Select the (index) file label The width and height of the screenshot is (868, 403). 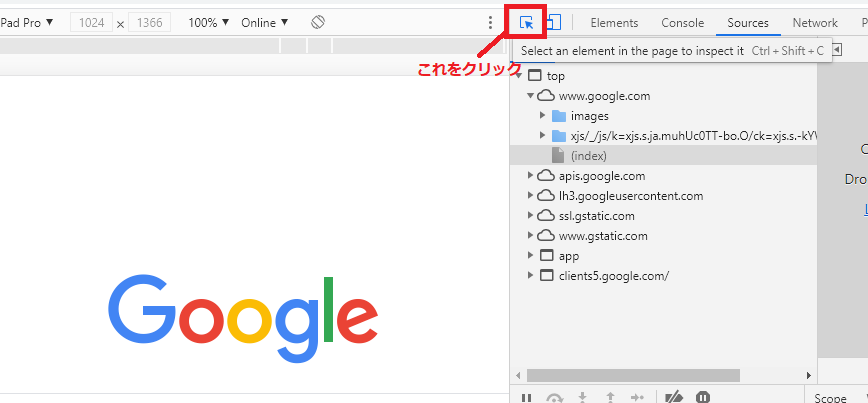[588, 156]
